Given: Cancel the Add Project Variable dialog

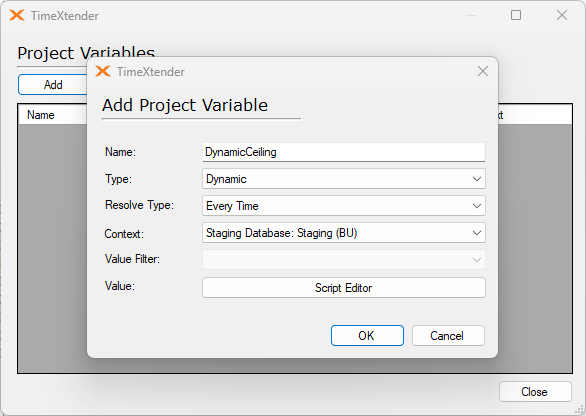Looking at the screenshot, I should coord(448,336).
